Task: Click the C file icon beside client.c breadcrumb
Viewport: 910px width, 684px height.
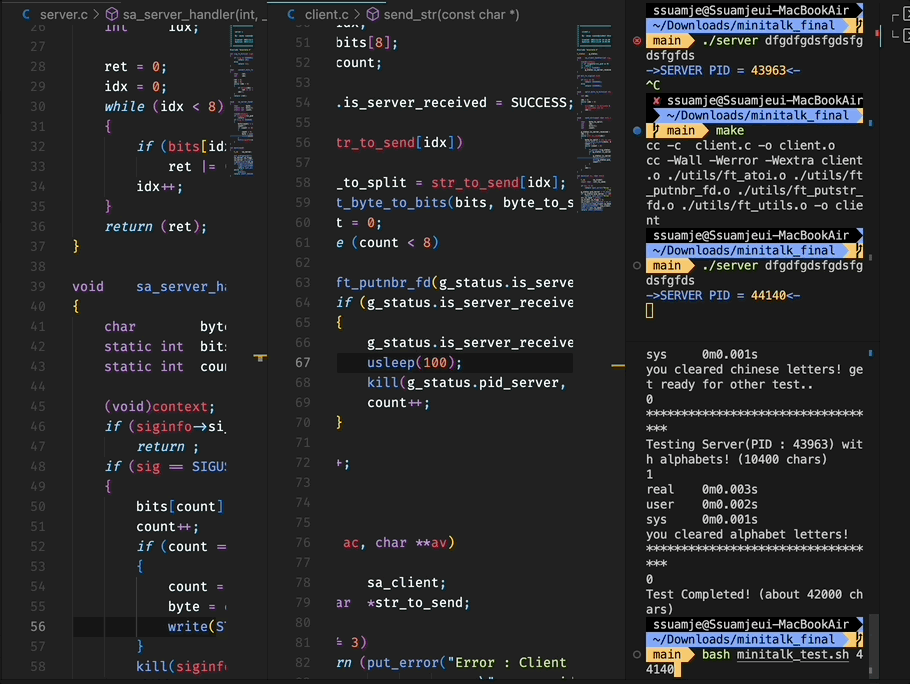Action: click(x=291, y=15)
